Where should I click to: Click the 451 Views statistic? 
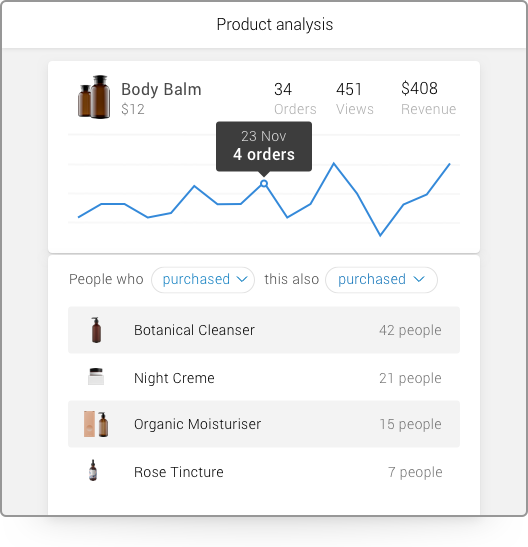tap(355, 99)
